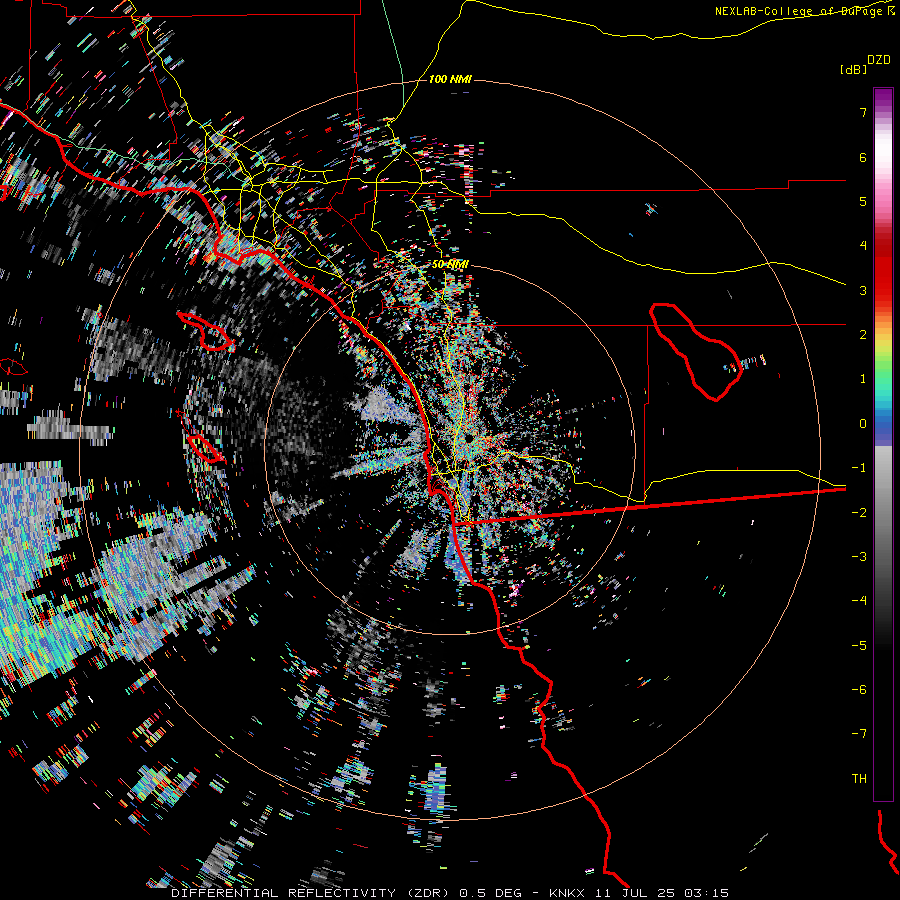Click the 03:15 timestamp
Image resolution: width=900 pixels, height=900 pixels.
(x=707, y=893)
